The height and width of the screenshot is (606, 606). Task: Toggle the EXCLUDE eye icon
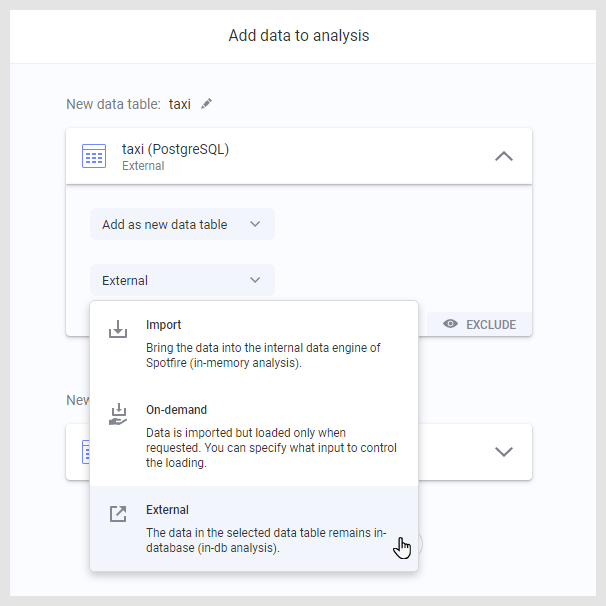pyautogui.click(x=451, y=324)
